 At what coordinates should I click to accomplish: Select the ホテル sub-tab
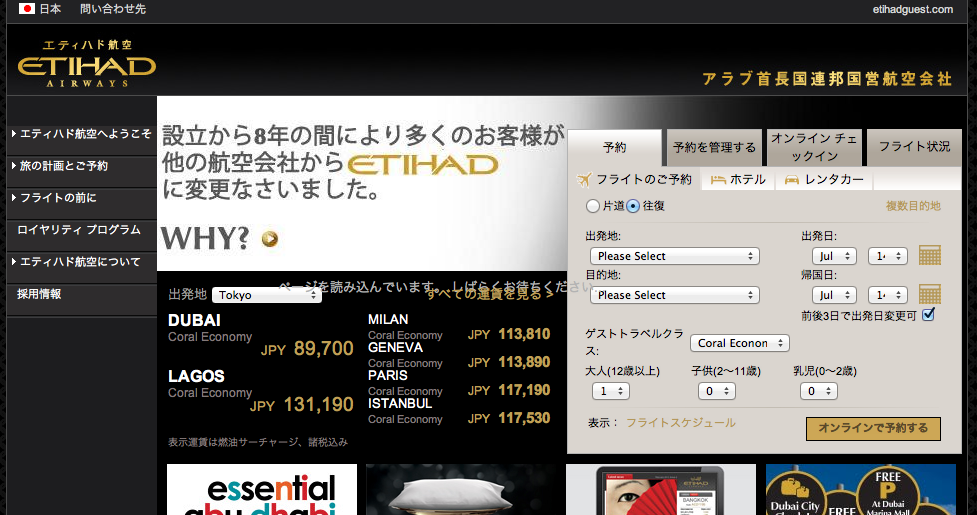click(x=738, y=180)
